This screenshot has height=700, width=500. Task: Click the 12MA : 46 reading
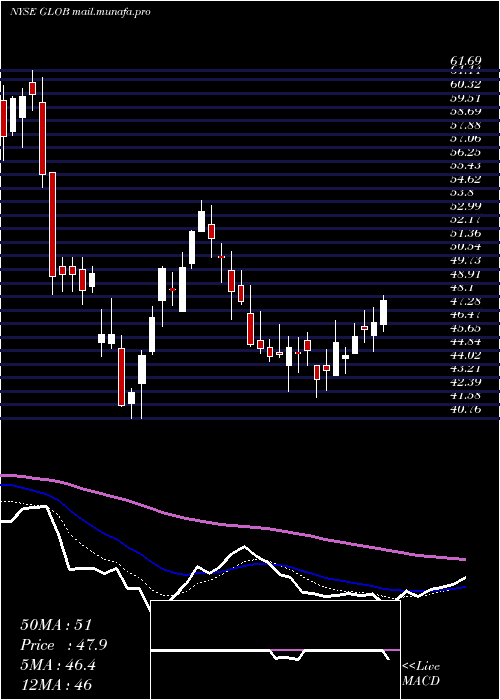56,685
